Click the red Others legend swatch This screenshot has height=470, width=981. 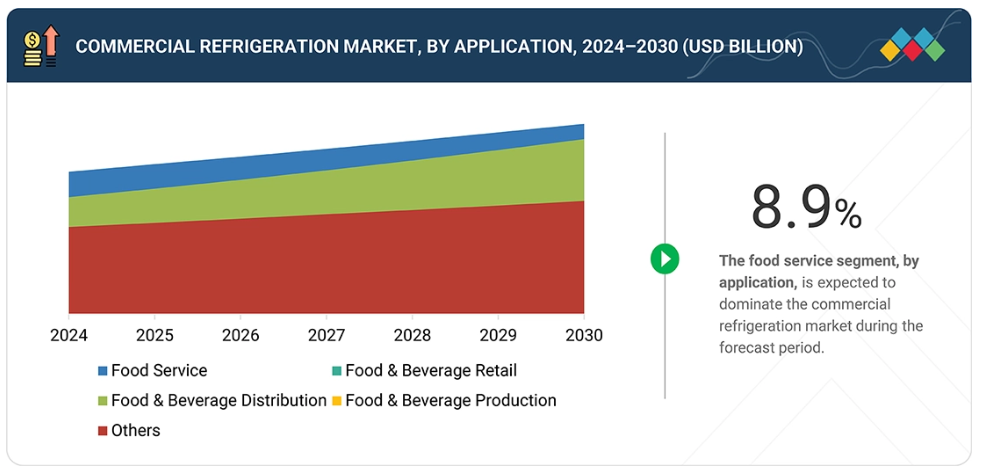point(102,431)
